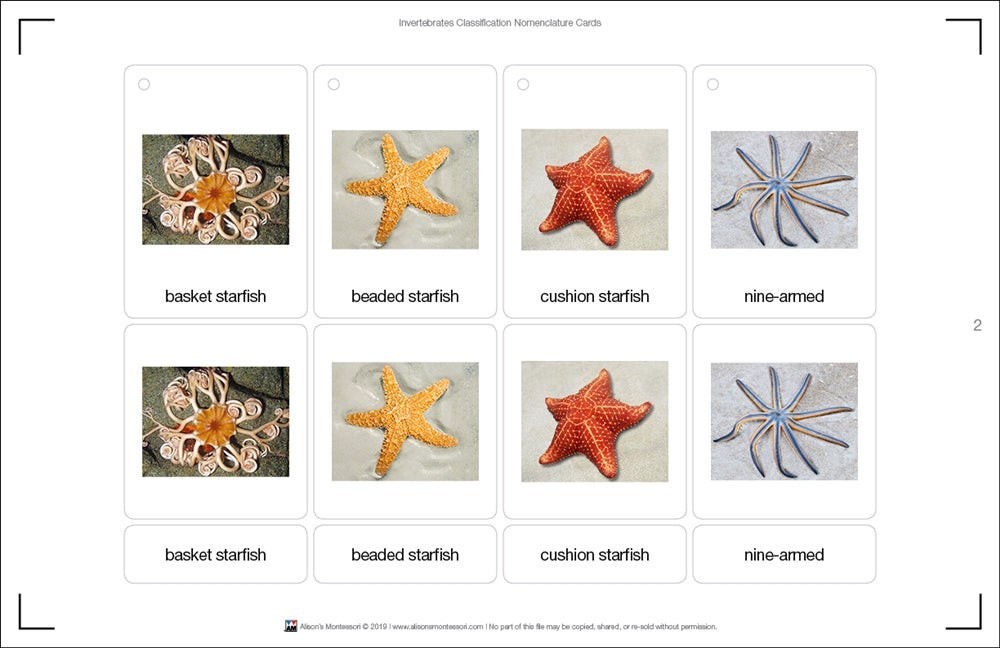Image resolution: width=1000 pixels, height=648 pixels.
Task: Click the "cushion starfish" caption under the top-row photo
Action: (x=594, y=296)
